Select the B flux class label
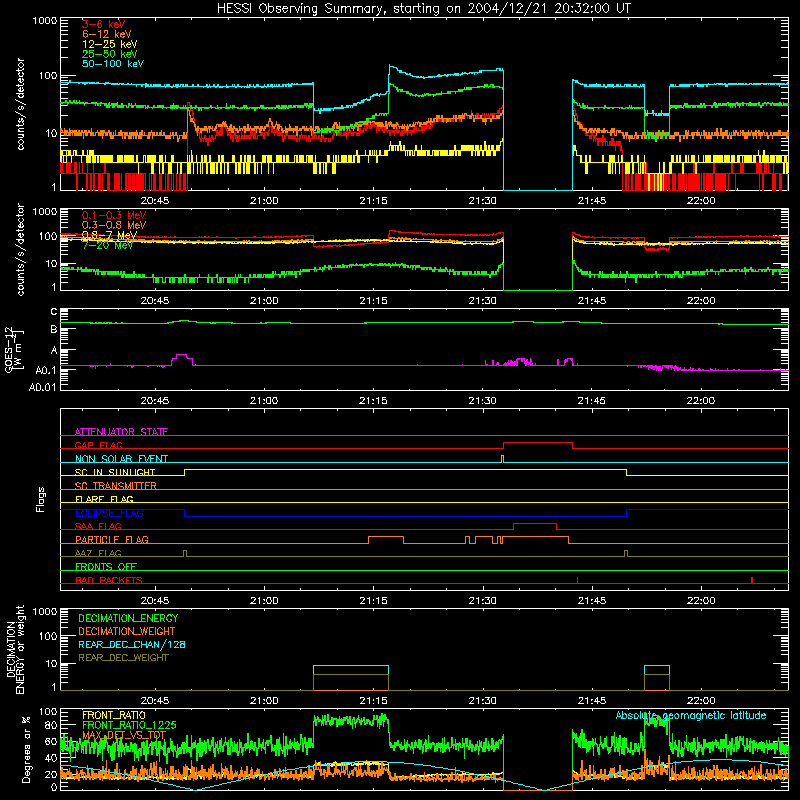This screenshot has height=800, width=800. click(x=54, y=330)
